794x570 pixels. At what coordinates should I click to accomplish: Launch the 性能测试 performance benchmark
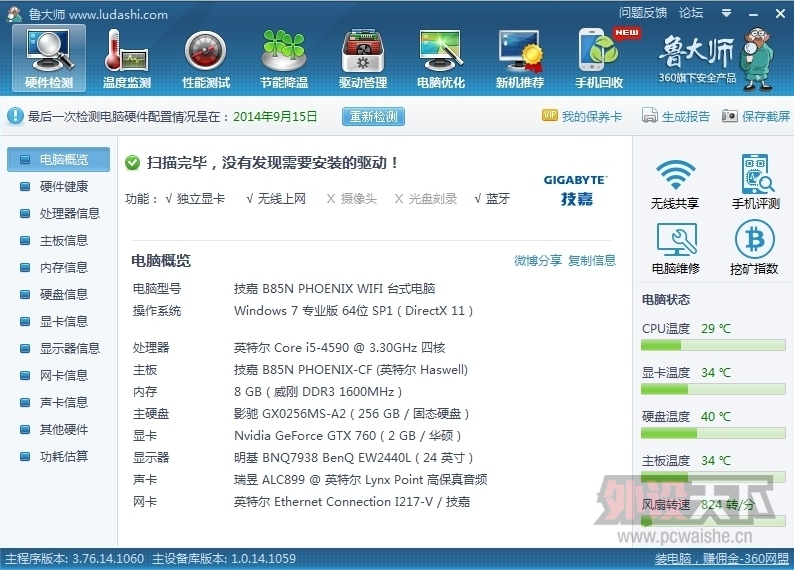pos(206,58)
